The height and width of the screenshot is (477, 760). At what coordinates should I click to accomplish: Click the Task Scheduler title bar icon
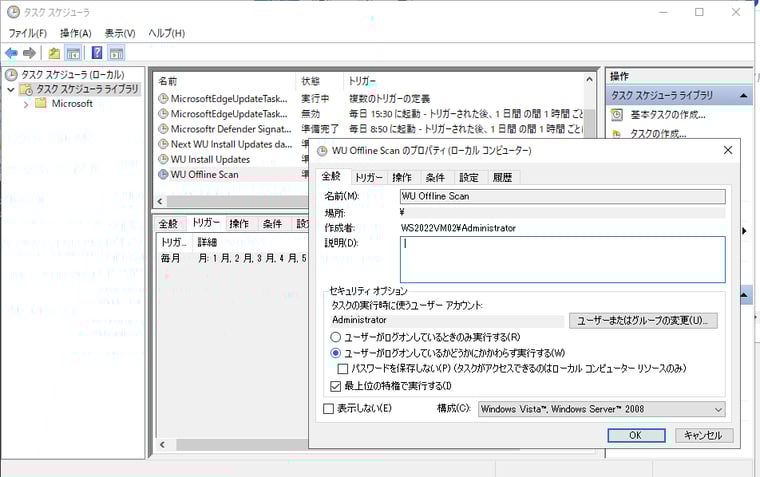pyautogui.click(x=13, y=12)
